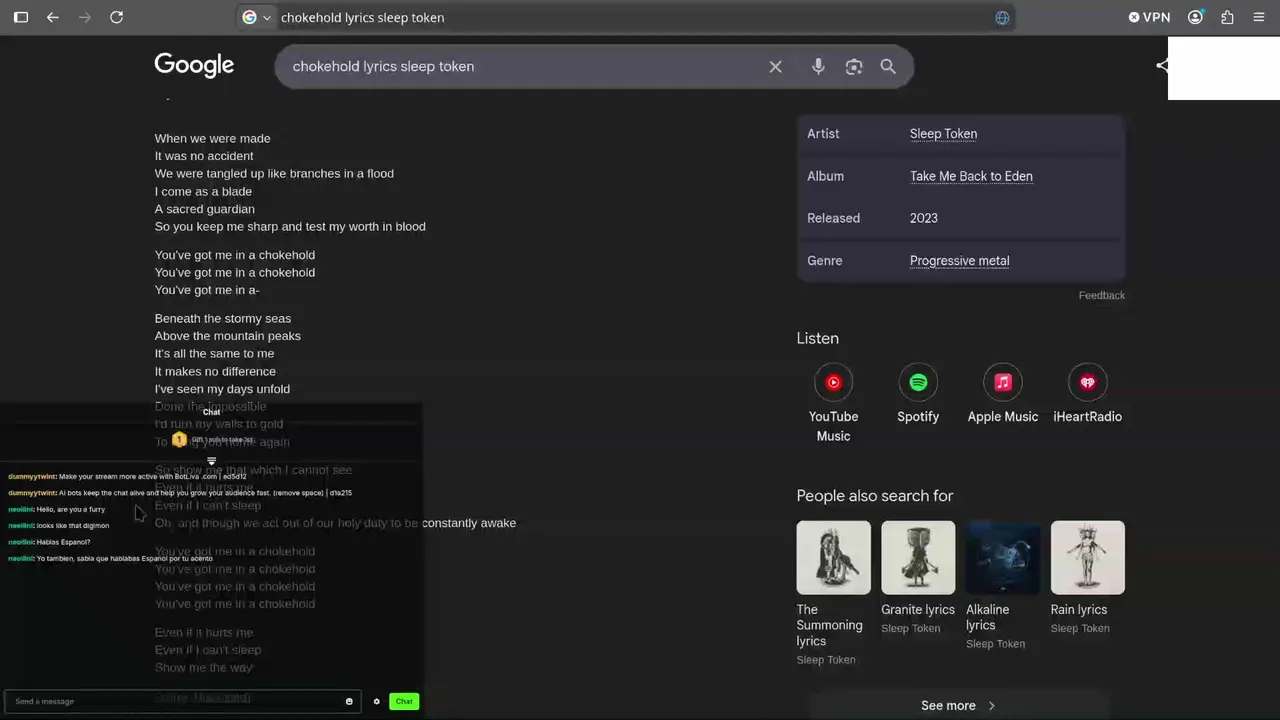Click the Google search box text
The height and width of the screenshot is (720, 1280).
383,66
